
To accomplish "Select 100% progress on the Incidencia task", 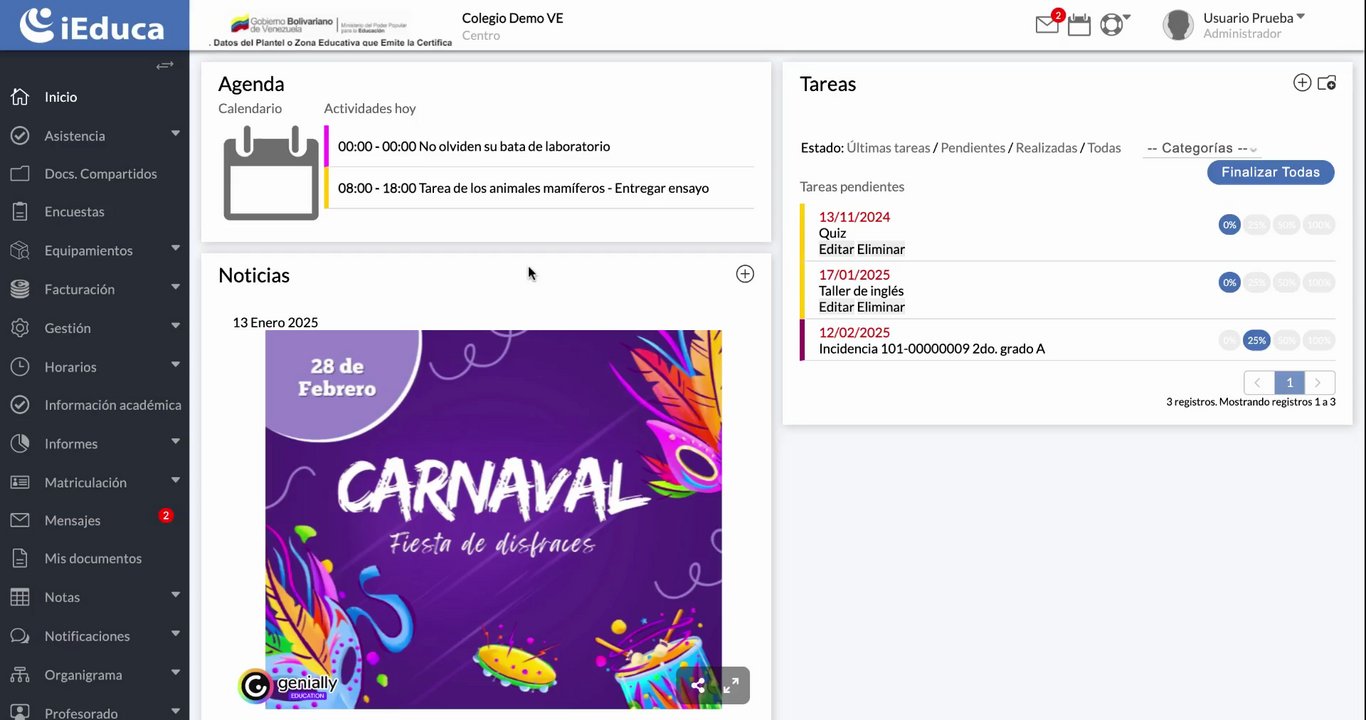I will point(1319,340).
